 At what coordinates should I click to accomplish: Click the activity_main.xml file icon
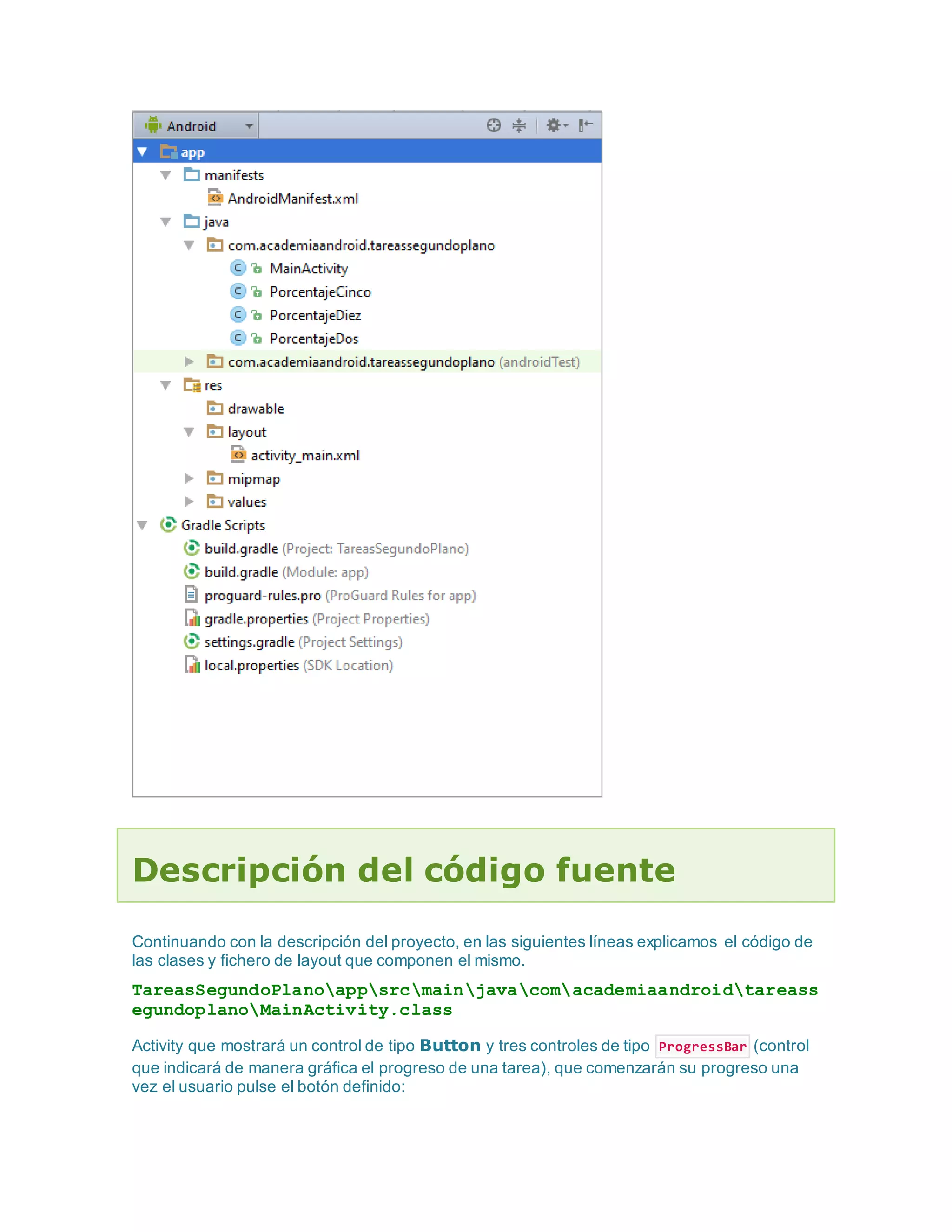coord(238,454)
